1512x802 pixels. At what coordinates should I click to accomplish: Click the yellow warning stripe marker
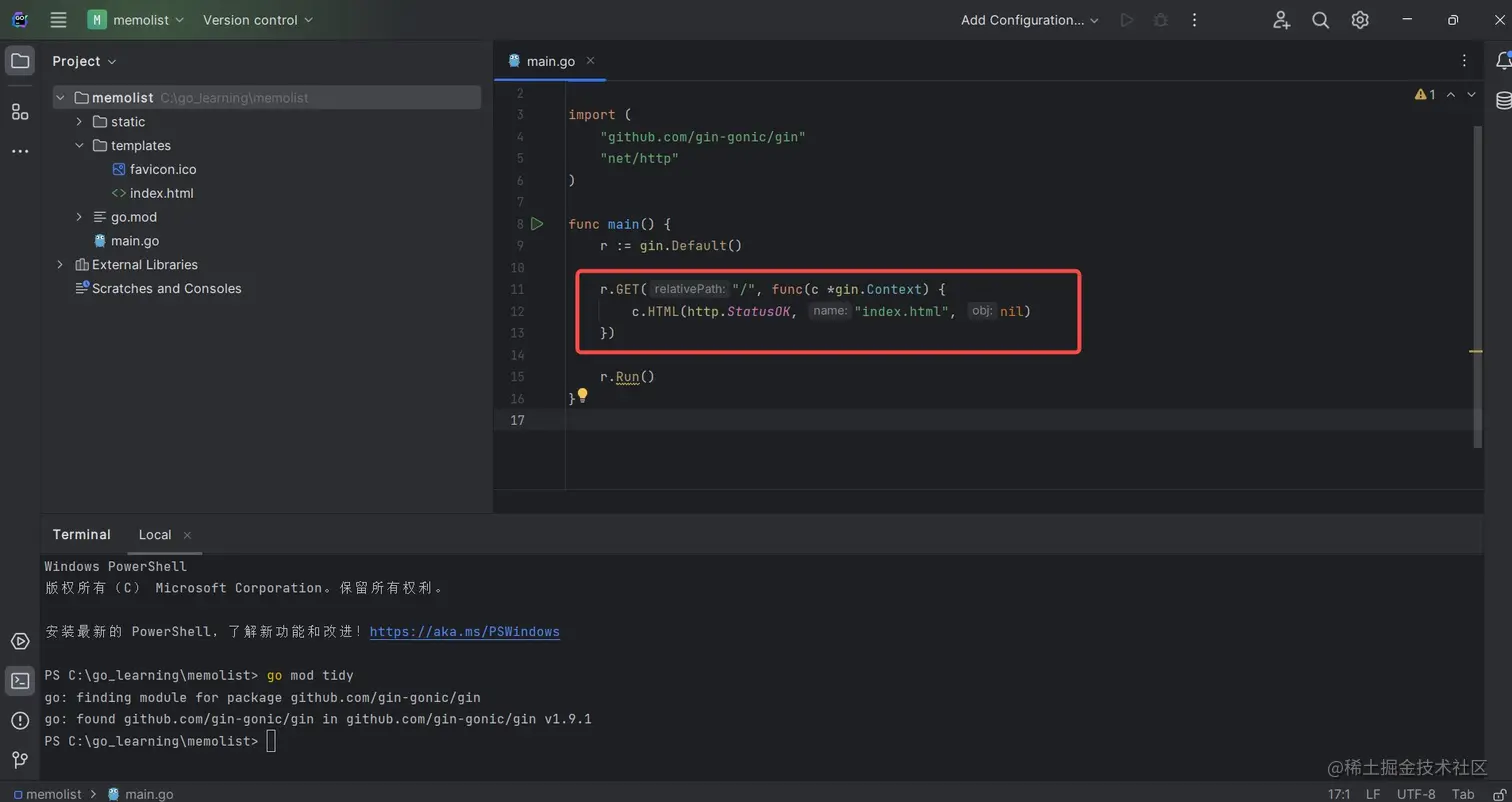click(1476, 352)
